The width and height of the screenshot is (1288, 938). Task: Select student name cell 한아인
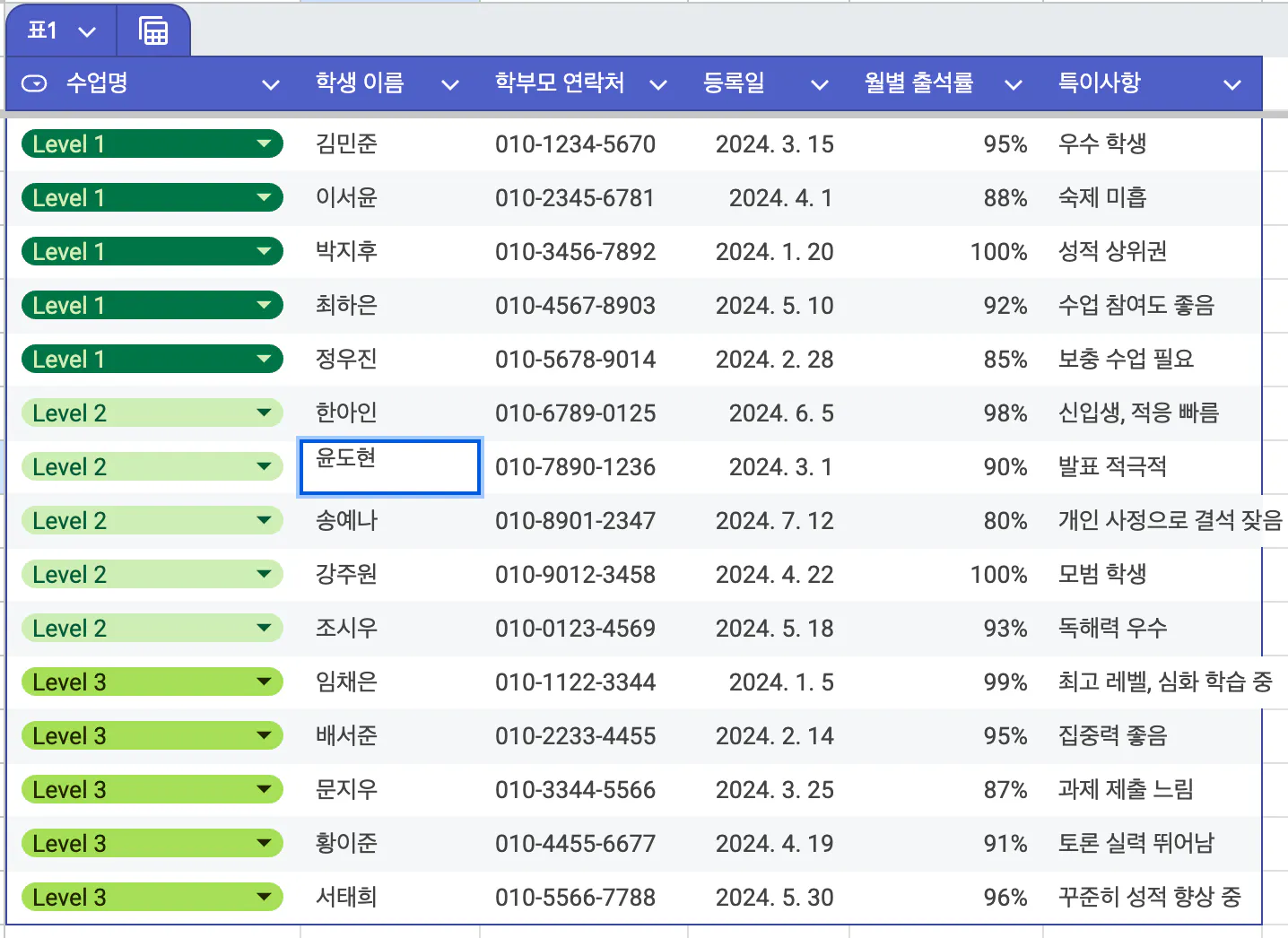click(x=390, y=413)
